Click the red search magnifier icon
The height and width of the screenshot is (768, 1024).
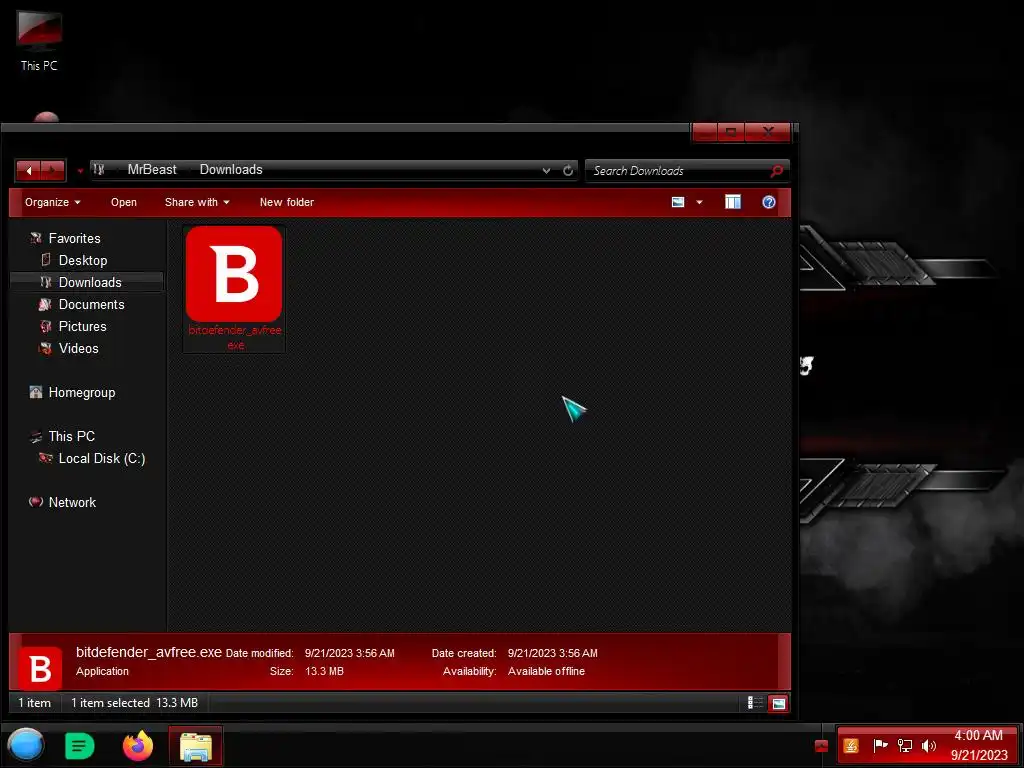coord(776,171)
